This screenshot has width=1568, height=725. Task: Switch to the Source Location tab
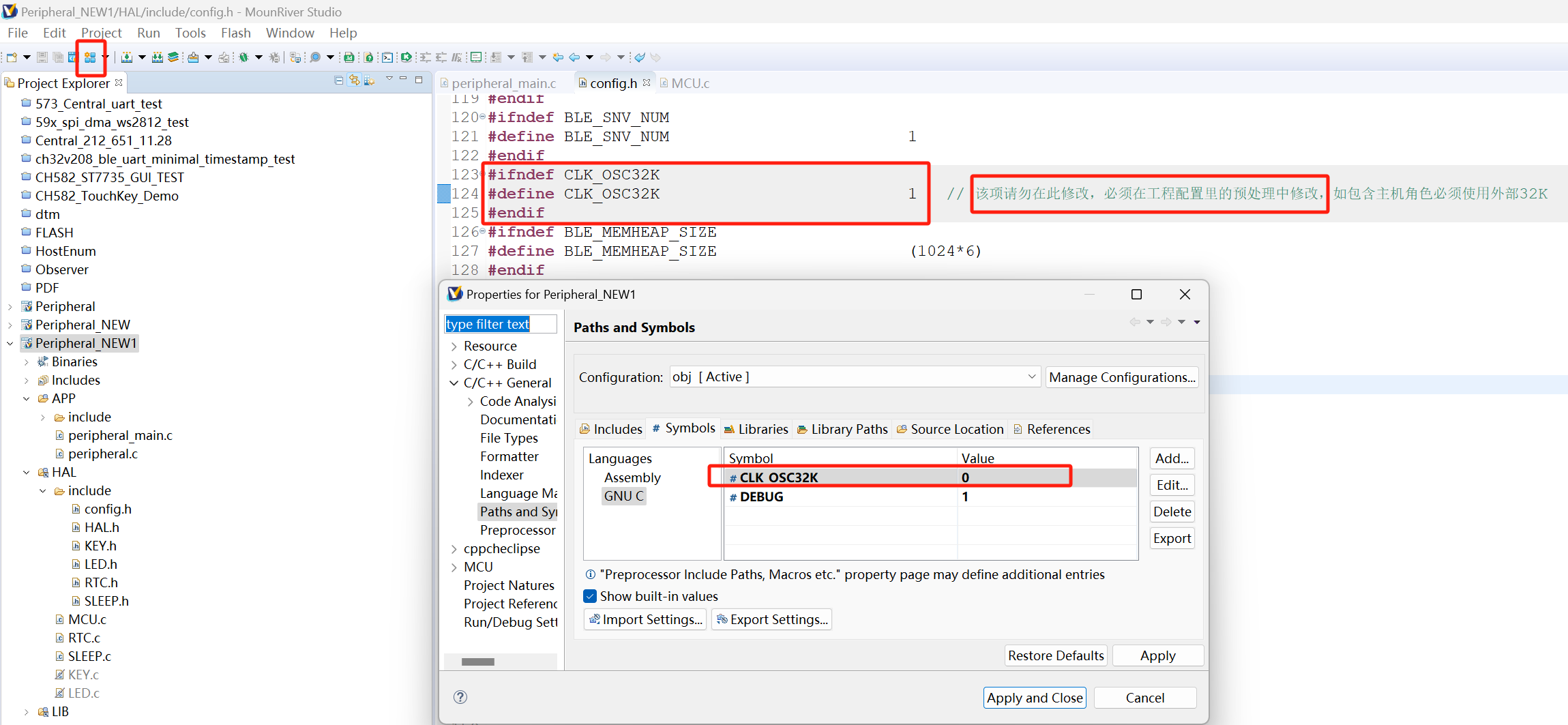[x=950, y=429]
